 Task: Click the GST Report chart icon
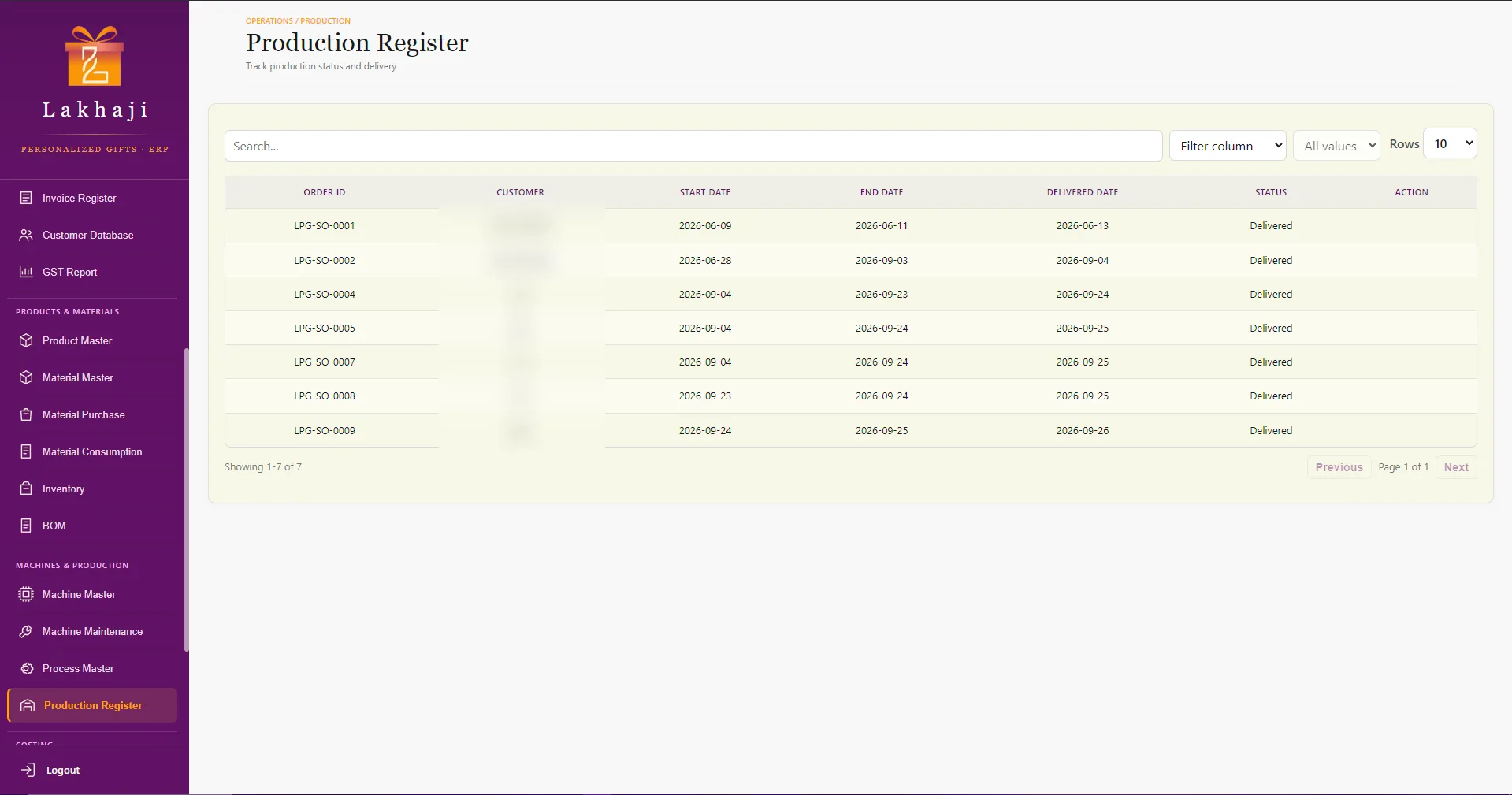point(26,272)
